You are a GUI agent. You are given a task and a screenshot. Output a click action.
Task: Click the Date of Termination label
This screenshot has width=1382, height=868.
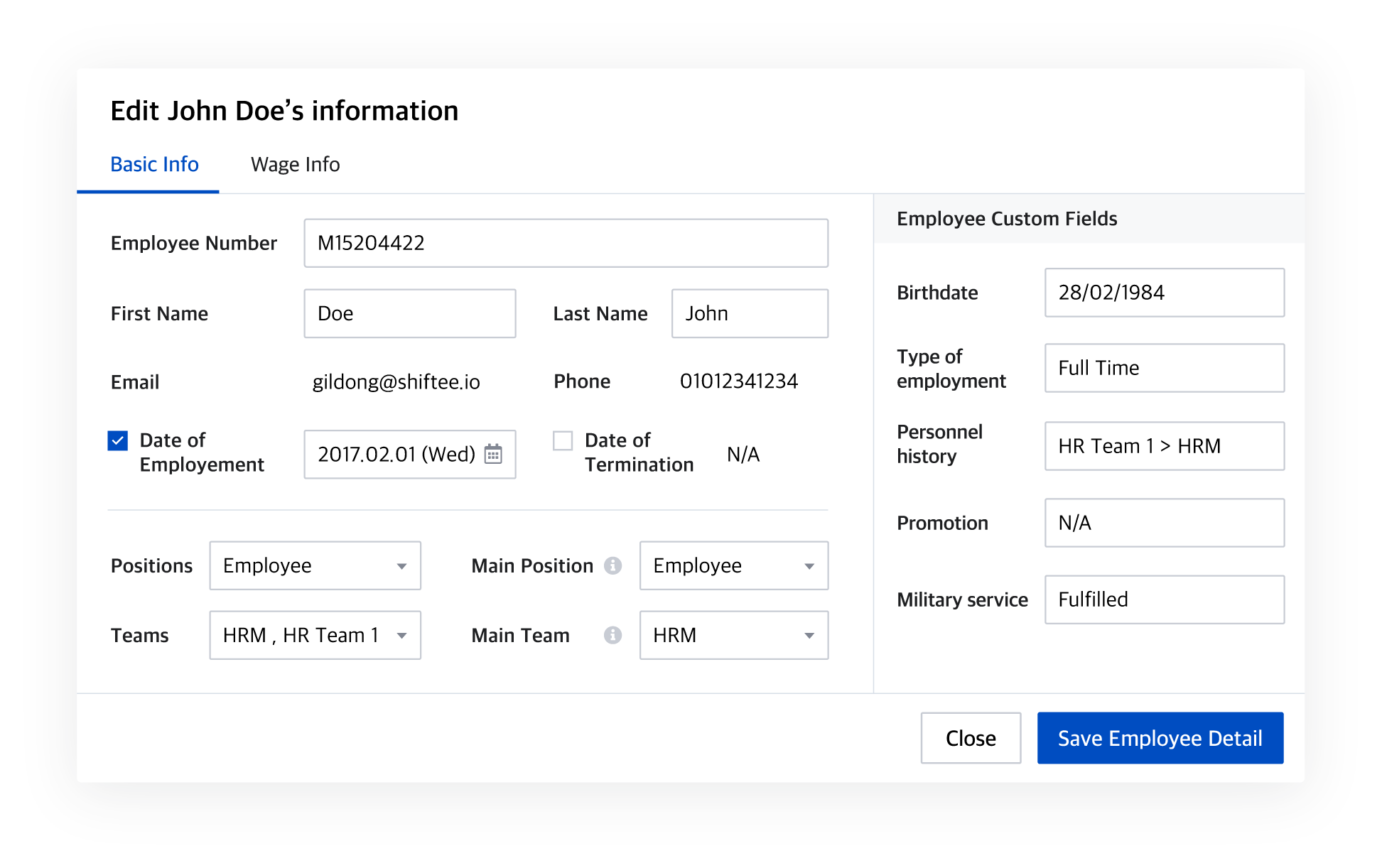[x=639, y=452]
